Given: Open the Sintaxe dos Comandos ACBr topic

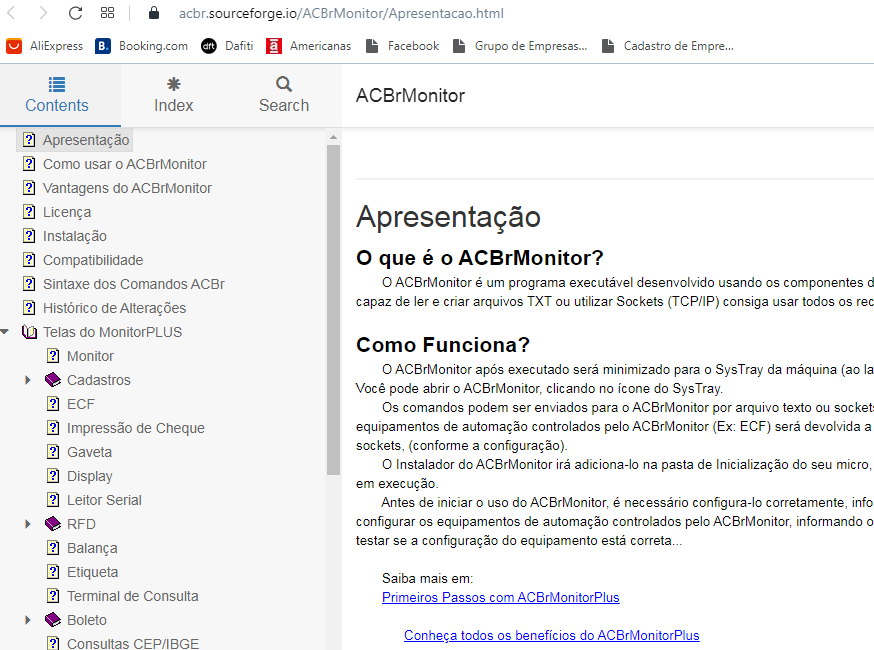Looking at the screenshot, I should tap(134, 284).
